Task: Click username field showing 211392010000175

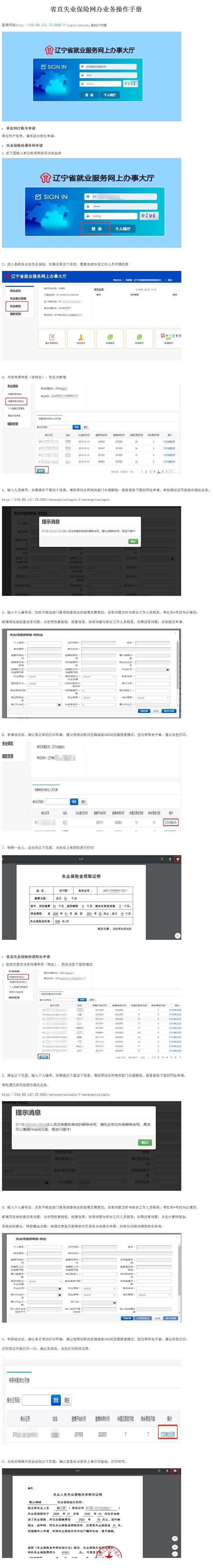Action: click(x=101, y=67)
